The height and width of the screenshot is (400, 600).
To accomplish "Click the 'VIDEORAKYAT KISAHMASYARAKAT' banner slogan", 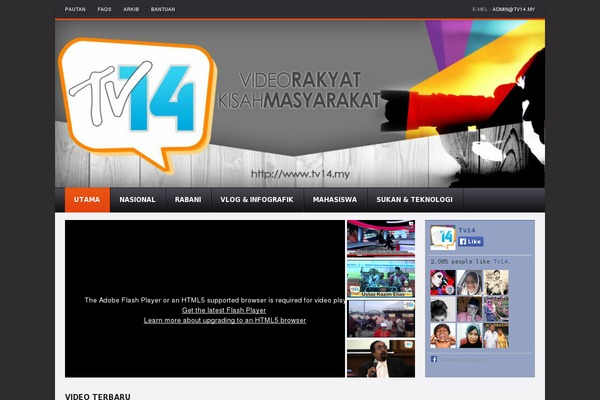I will click(x=299, y=90).
